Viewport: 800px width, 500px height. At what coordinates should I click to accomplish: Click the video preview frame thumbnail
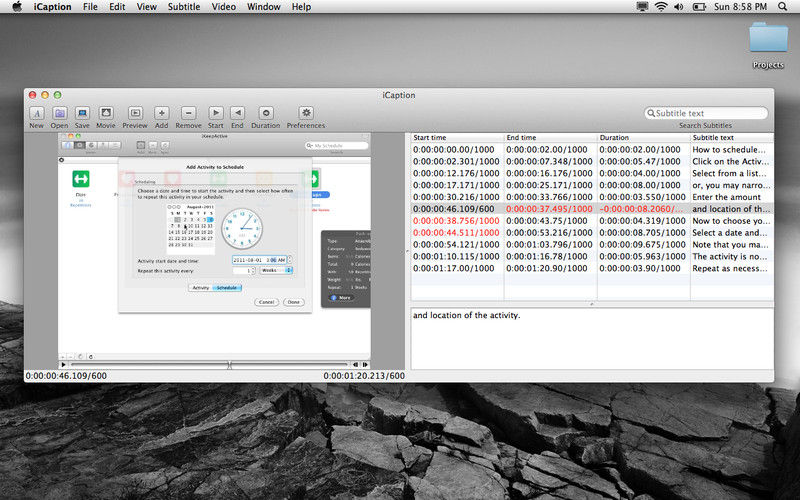(214, 247)
